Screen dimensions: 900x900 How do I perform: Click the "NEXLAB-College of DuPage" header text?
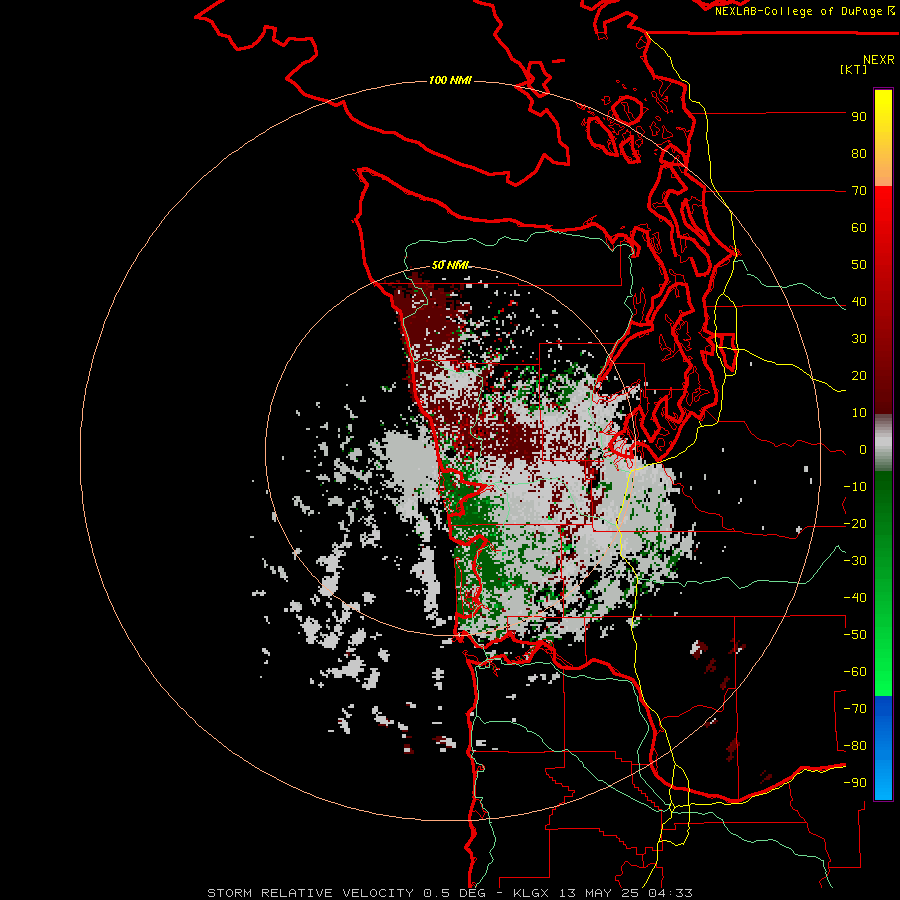(x=800, y=11)
